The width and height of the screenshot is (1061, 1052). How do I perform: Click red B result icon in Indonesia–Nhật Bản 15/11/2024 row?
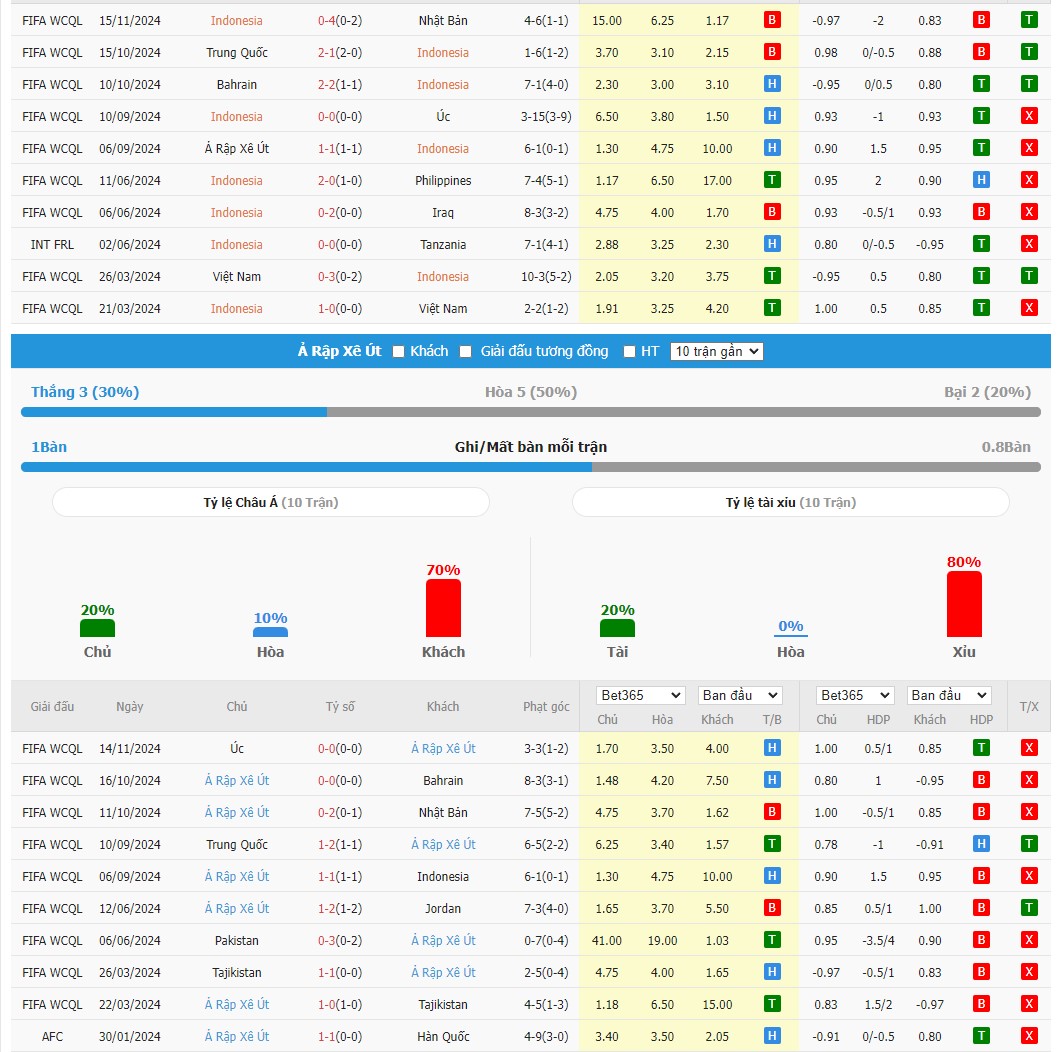click(x=771, y=20)
